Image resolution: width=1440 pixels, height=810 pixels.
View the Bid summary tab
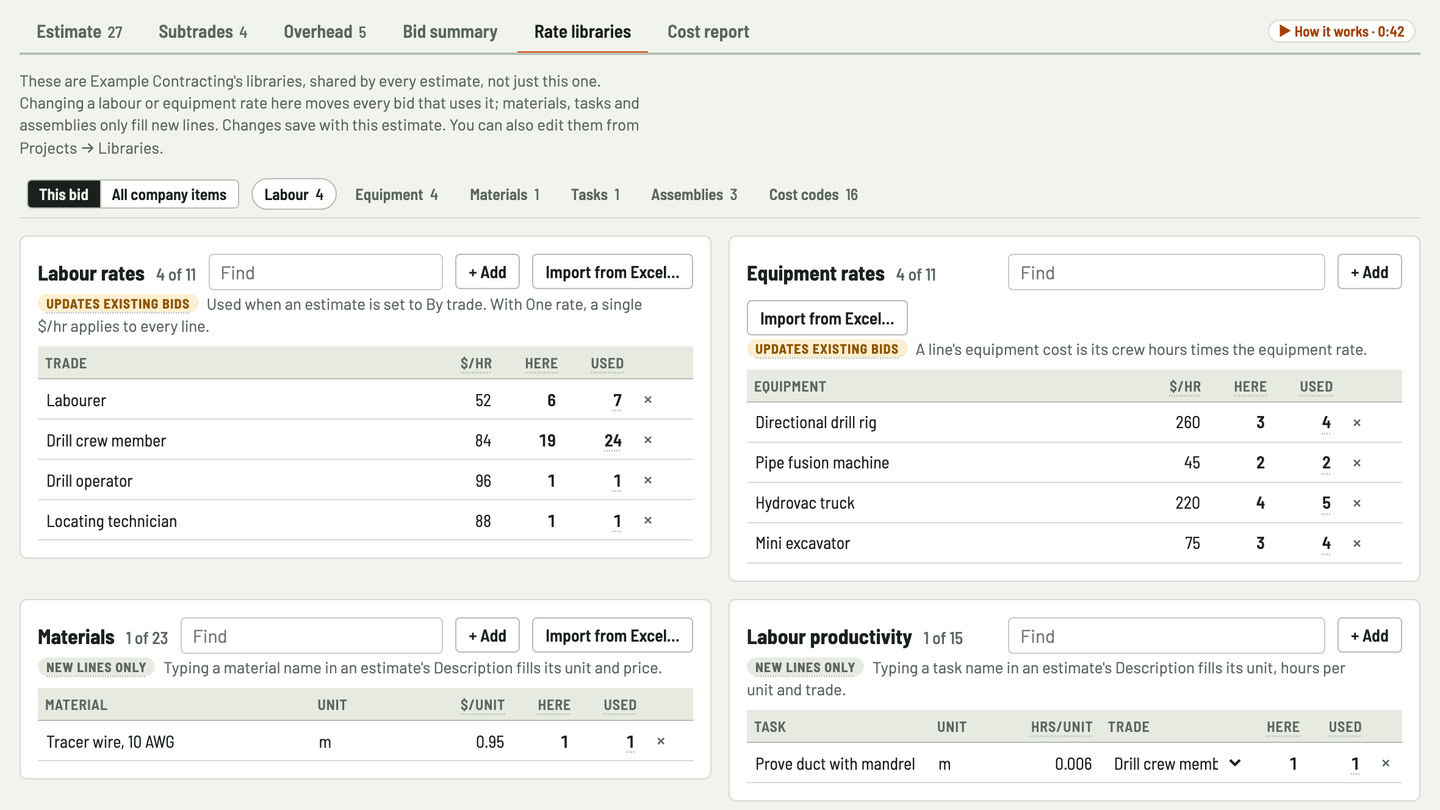point(450,31)
